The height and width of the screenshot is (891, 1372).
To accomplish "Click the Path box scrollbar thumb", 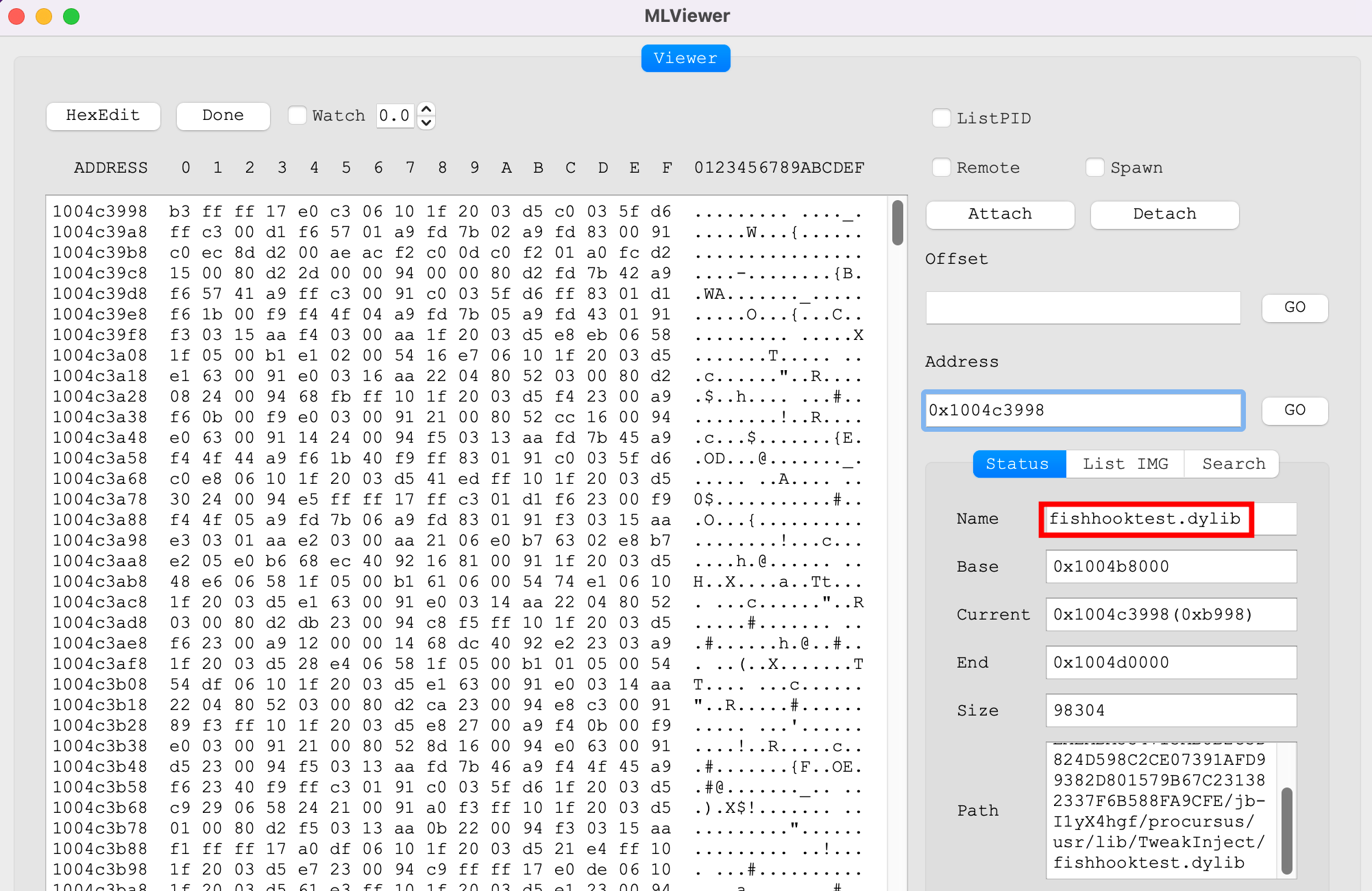I will pos(1286,829).
